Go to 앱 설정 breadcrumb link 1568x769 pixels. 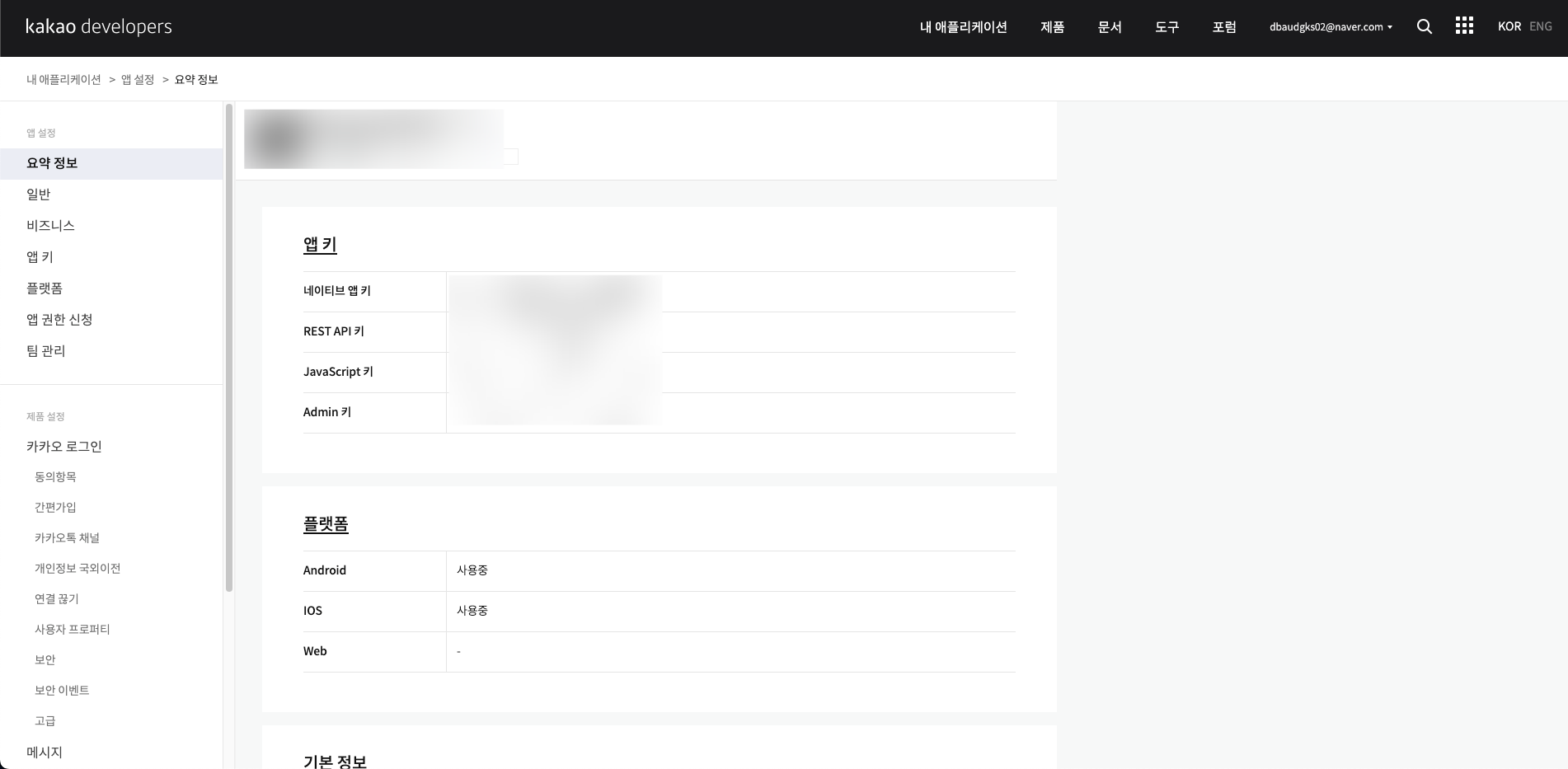pyautogui.click(x=138, y=79)
